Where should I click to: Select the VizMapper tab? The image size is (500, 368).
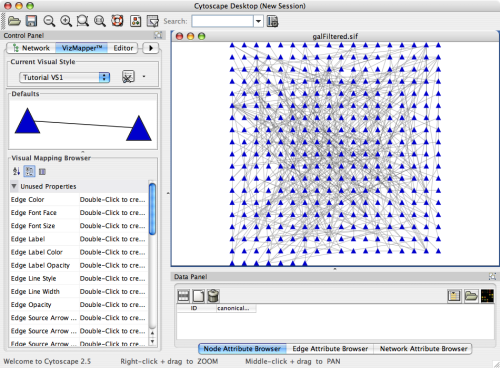(82, 48)
